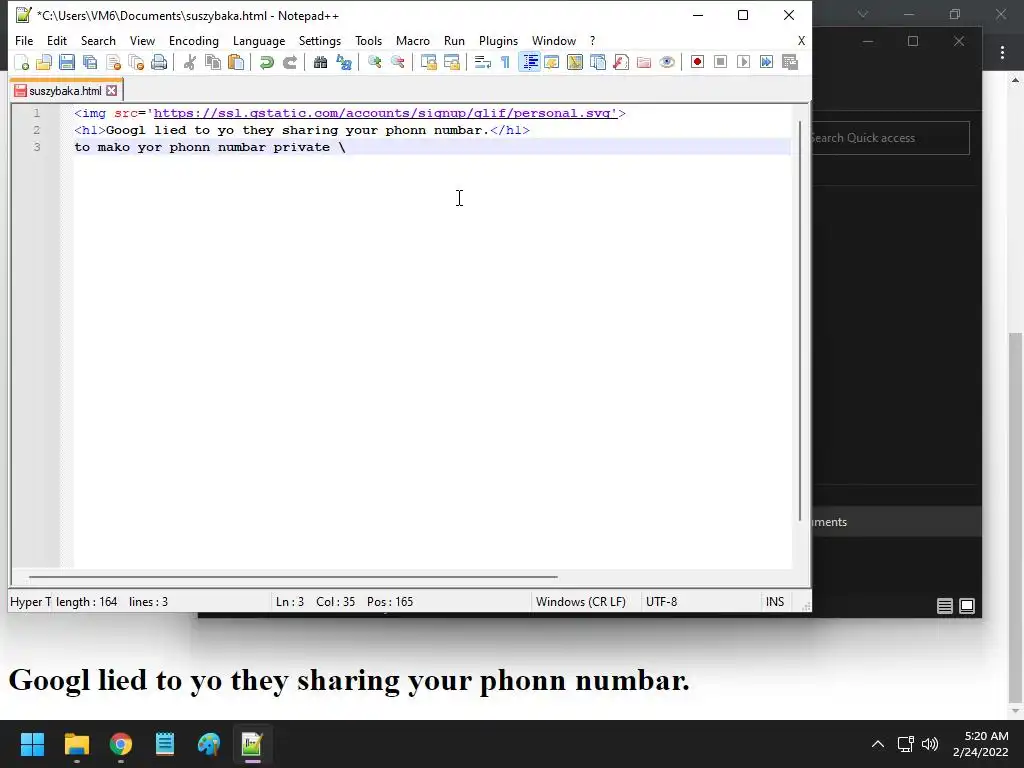1024x768 pixels.
Task: Undo the last edit with green arrow
Action: click(x=266, y=62)
